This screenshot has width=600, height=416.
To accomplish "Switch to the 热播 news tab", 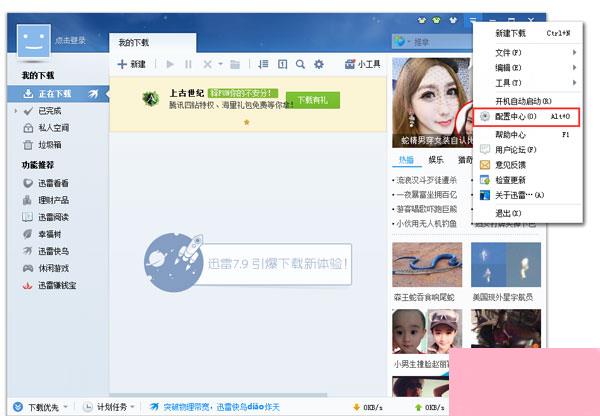I will (x=406, y=160).
